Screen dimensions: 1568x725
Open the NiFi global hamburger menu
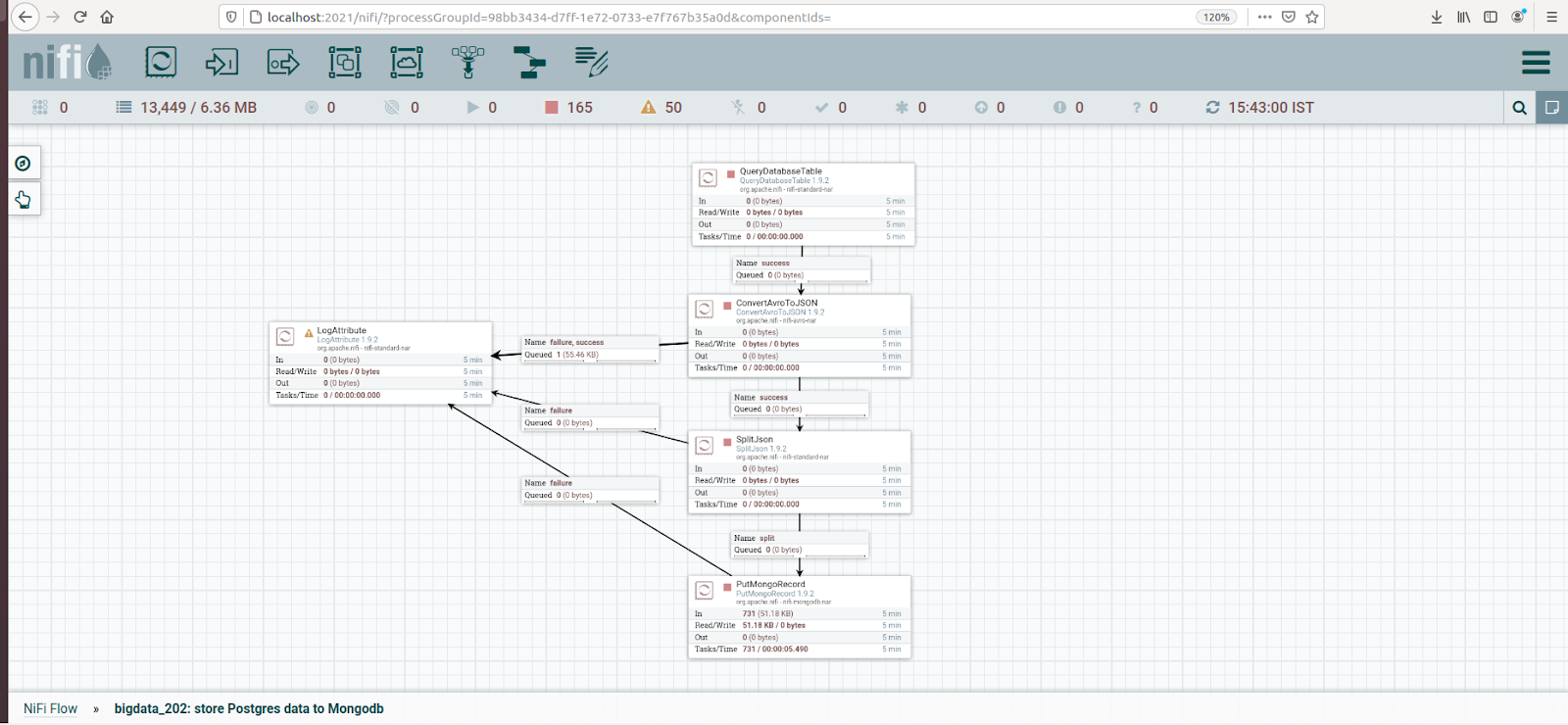(1536, 63)
